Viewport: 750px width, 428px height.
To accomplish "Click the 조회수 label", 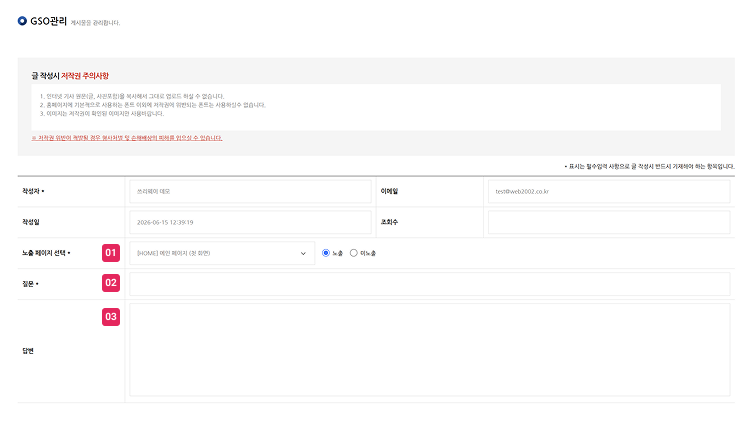I will tap(389, 222).
